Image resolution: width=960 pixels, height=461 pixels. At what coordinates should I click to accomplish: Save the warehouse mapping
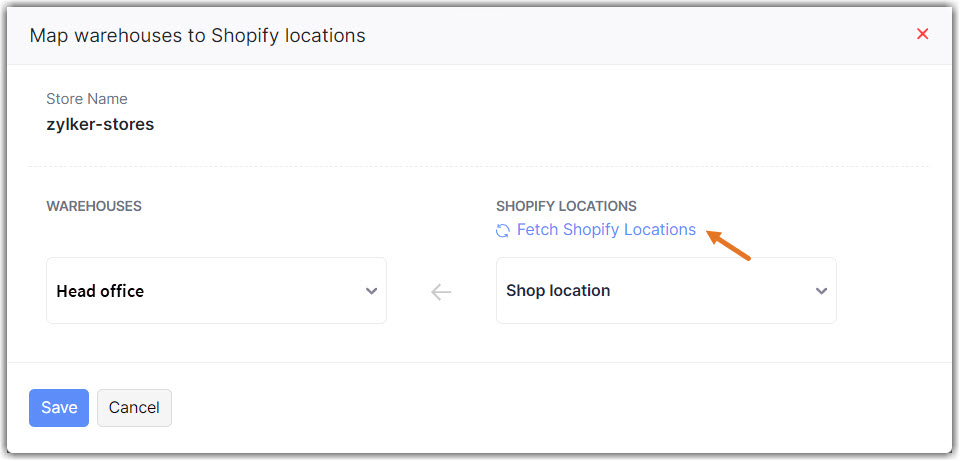(x=59, y=408)
